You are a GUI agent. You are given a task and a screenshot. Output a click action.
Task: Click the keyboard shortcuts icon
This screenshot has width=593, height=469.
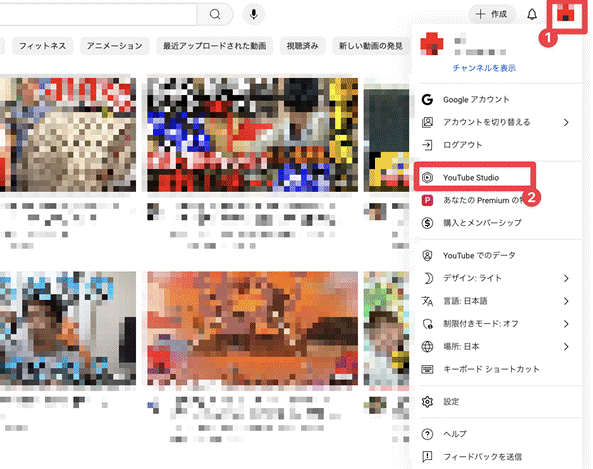(x=427, y=369)
